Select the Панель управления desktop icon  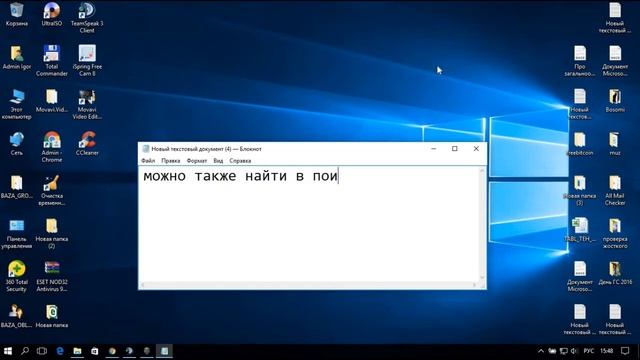(x=17, y=233)
